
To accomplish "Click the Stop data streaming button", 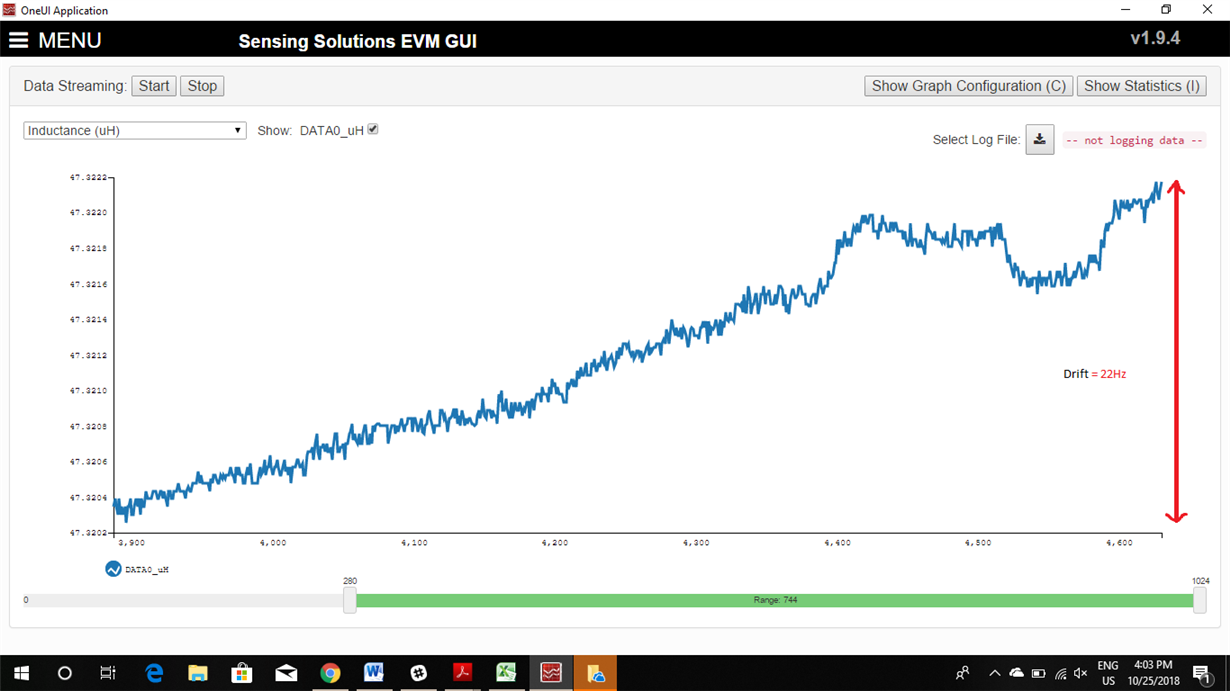I will pos(202,86).
